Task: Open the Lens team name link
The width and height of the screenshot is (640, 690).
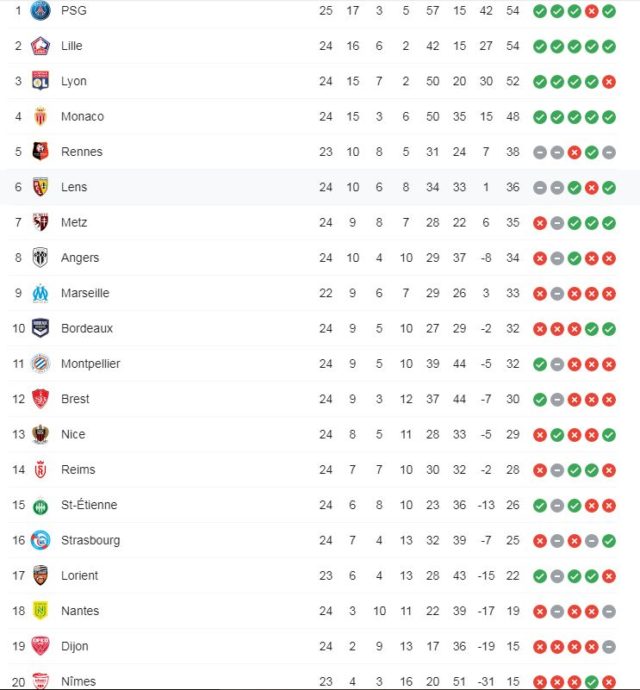Action: pyautogui.click(x=74, y=187)
